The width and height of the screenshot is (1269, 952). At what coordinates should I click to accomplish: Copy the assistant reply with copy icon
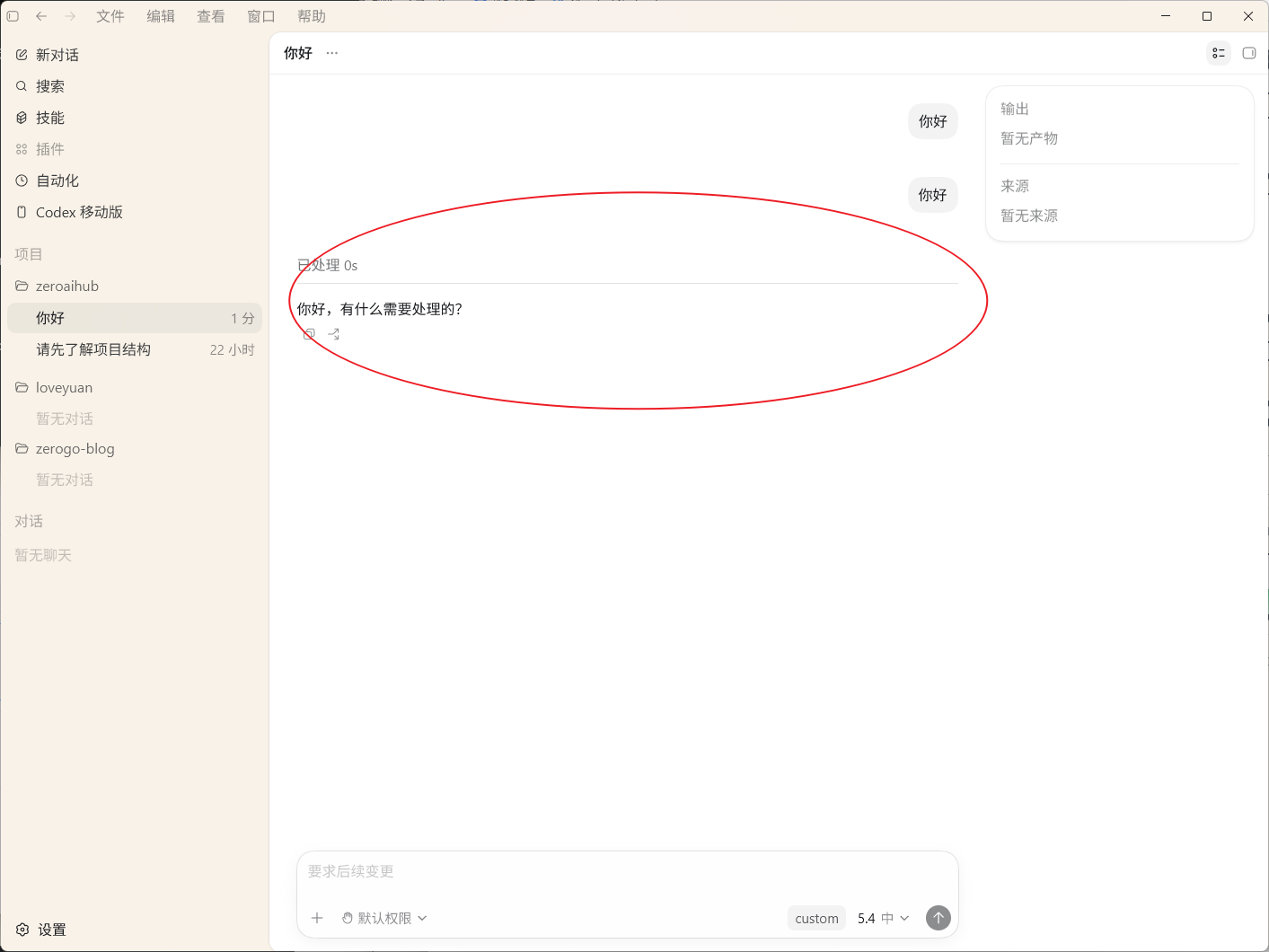pos(309,334)
